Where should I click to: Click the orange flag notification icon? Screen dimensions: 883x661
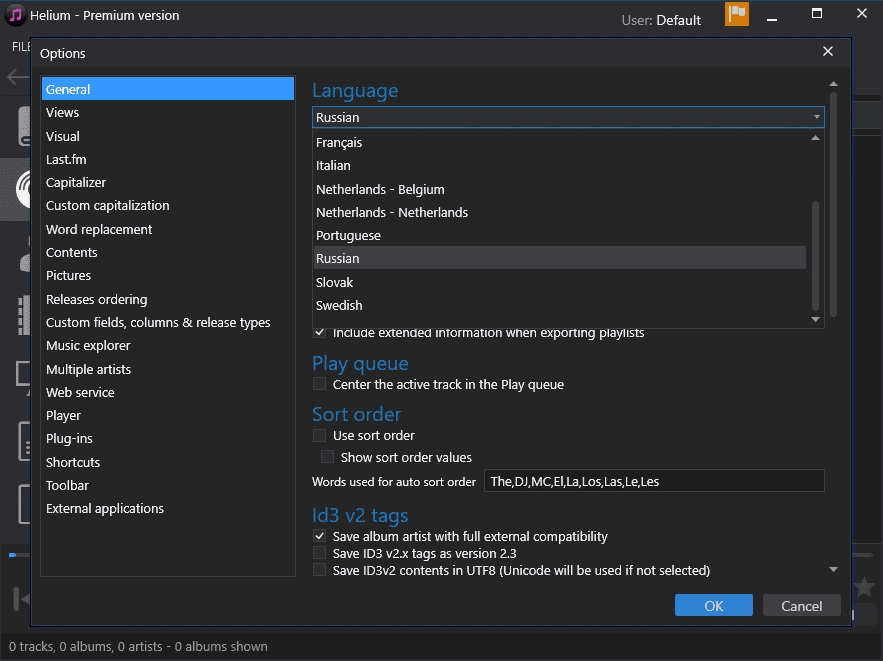click(737, 14)
